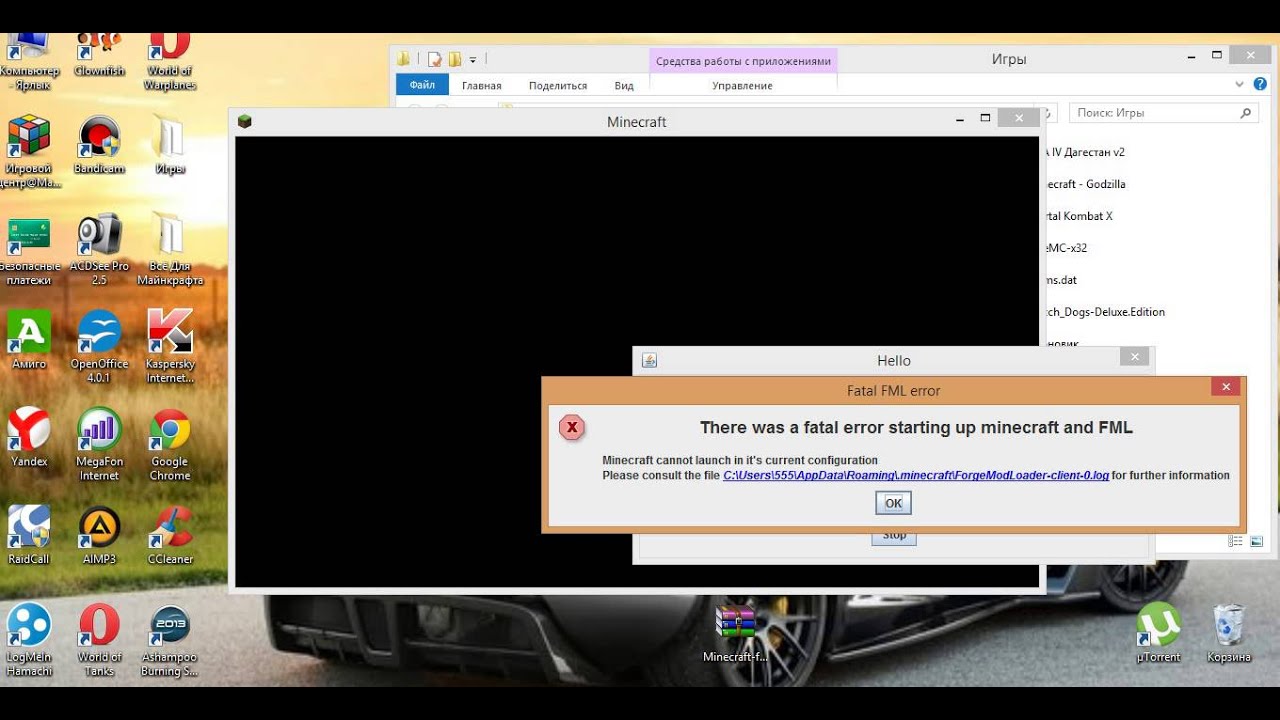
Task: Open the Корзина recycle bin
Action: pyautogui.click(x=1228, y=632)
